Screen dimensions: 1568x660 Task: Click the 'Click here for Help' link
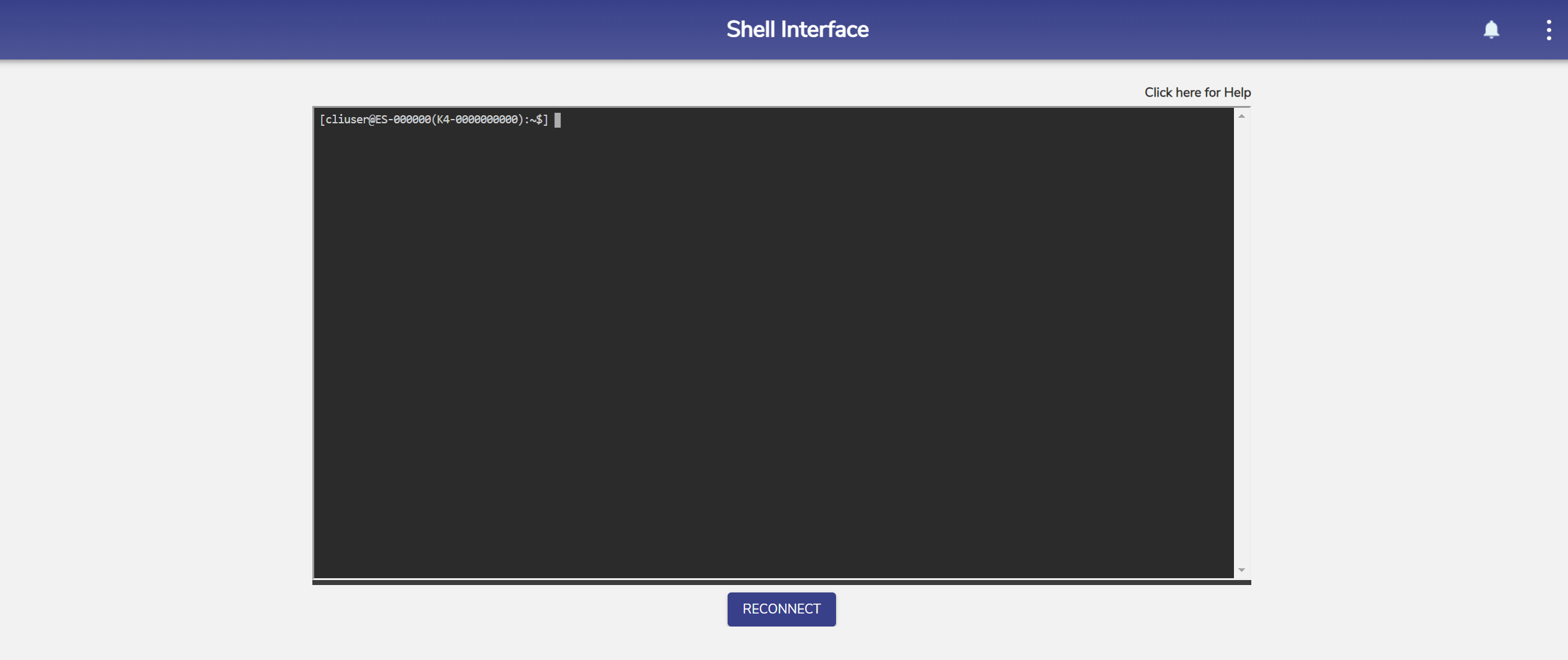click(x=1197, y=92)
